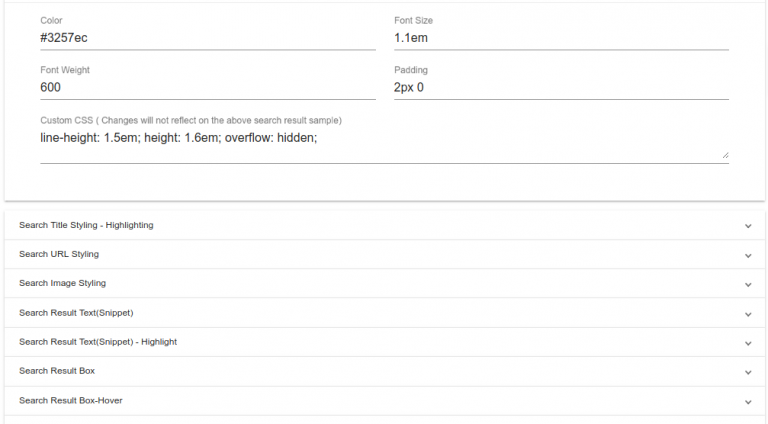The width and height of the screenshot is (768, 424).
Task: Expand Search Title Styling - Highlighting chevron
Action: 748,226
